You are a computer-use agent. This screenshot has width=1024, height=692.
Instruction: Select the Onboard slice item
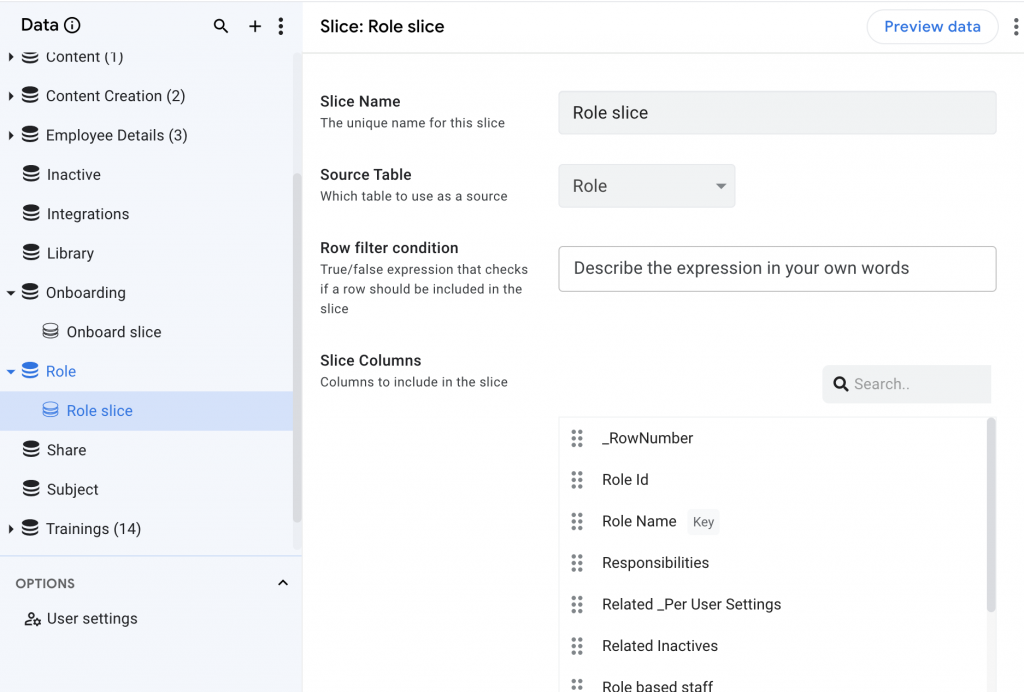pos(113,332)
